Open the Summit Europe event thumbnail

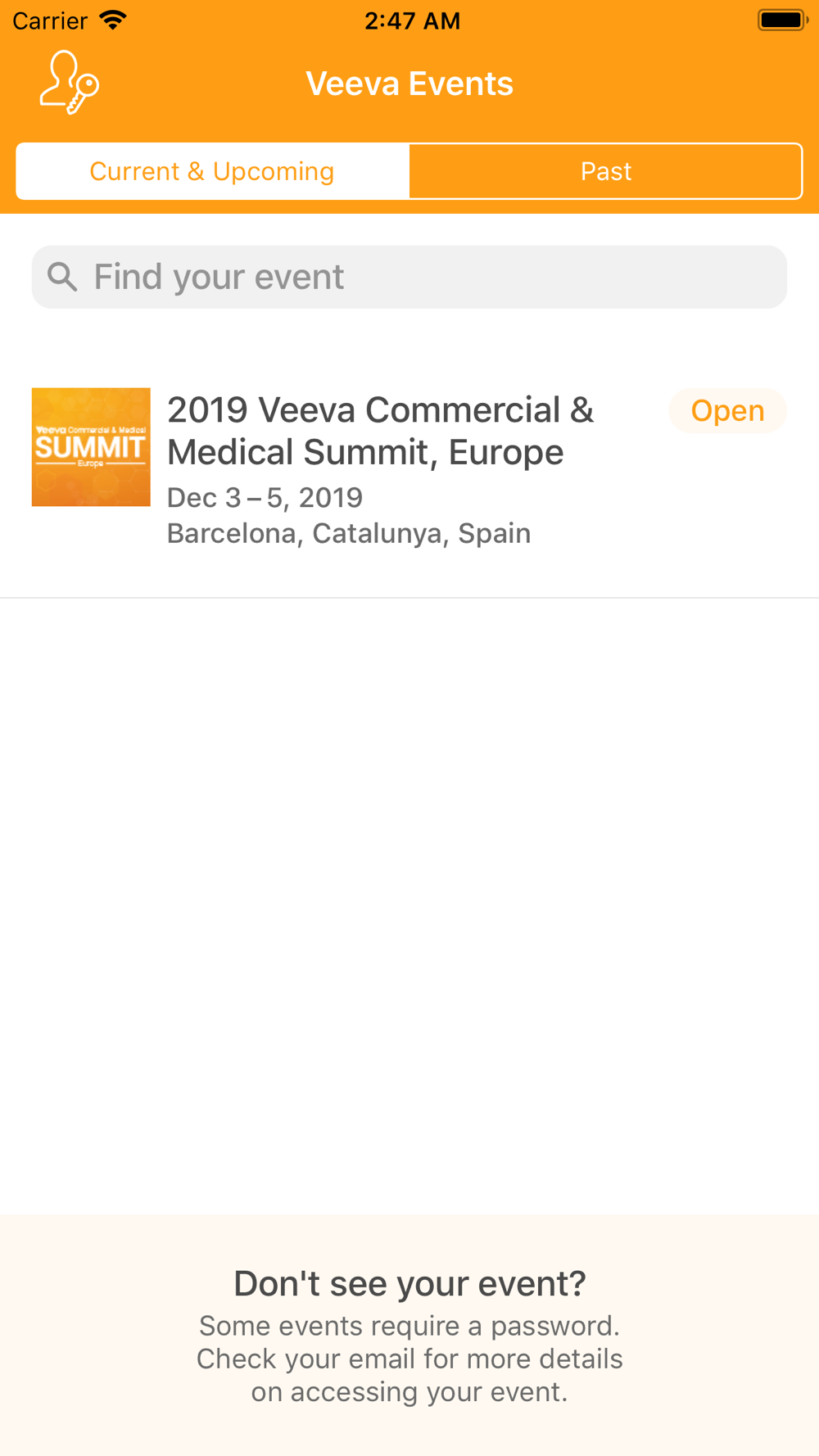91,447
